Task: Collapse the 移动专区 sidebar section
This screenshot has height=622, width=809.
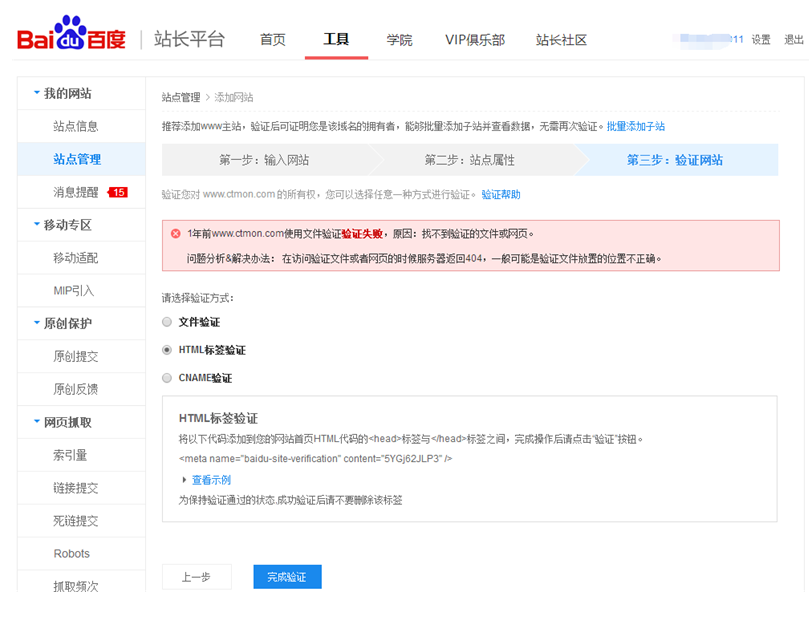Action: point(65,224)
